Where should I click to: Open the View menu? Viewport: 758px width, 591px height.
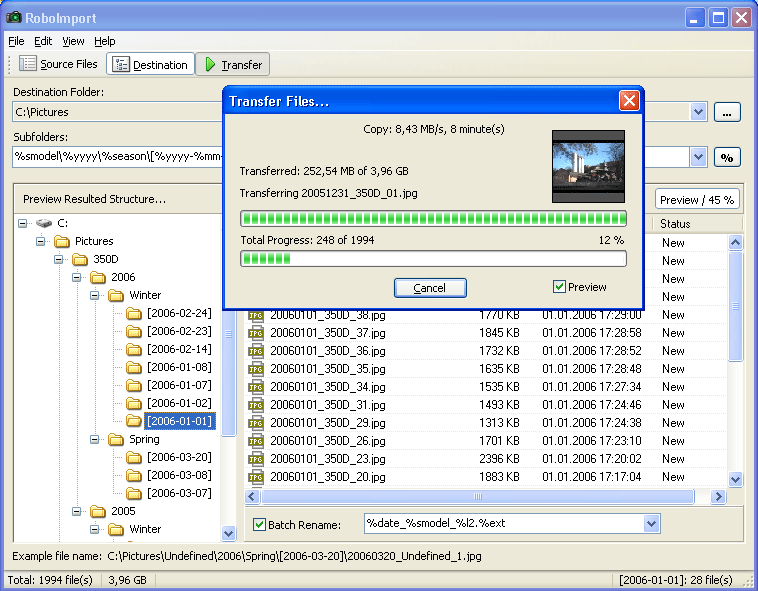(73, 41)
